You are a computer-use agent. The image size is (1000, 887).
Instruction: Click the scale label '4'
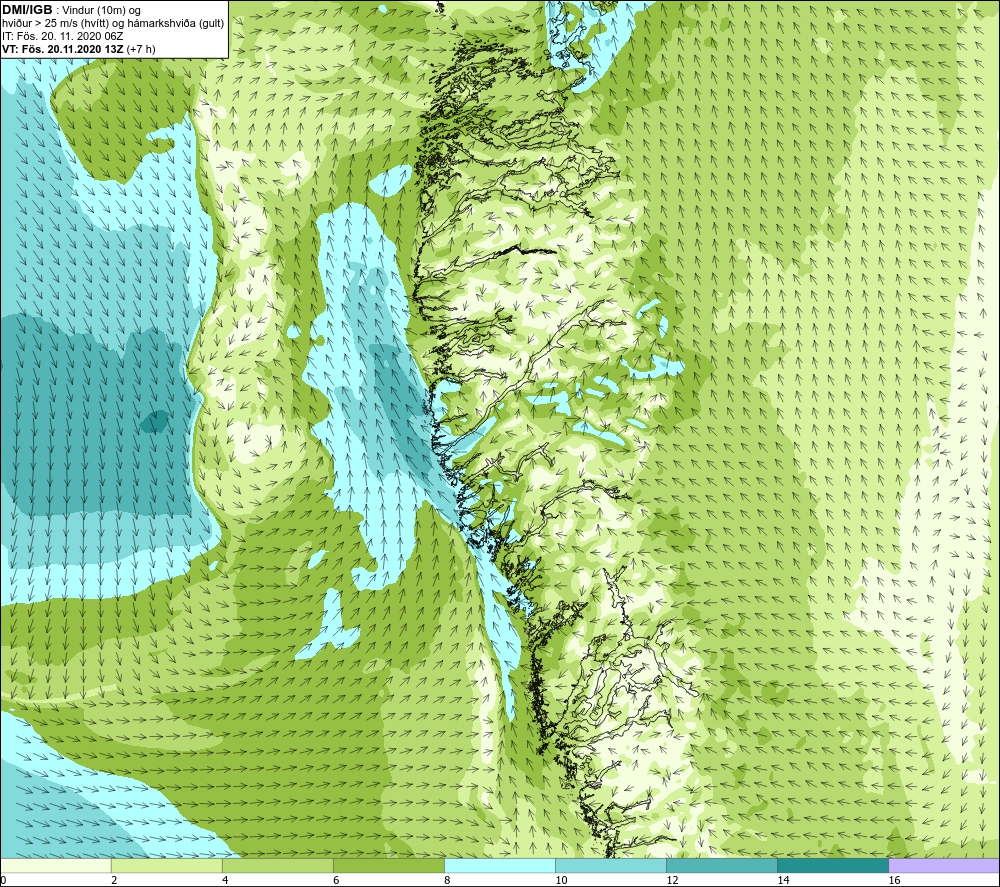click(225, 880)
